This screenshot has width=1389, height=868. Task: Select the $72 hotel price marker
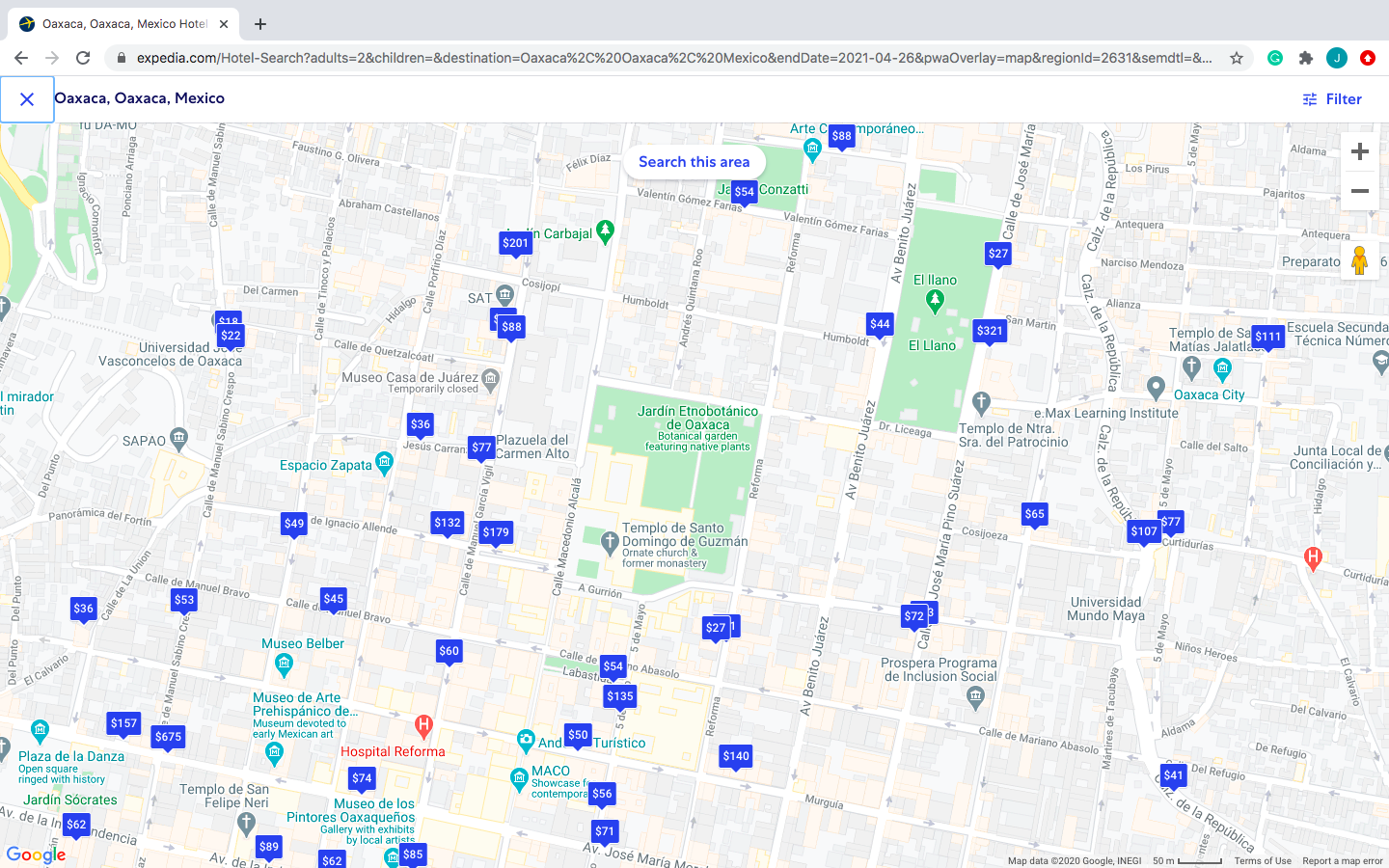click(914, 616)
